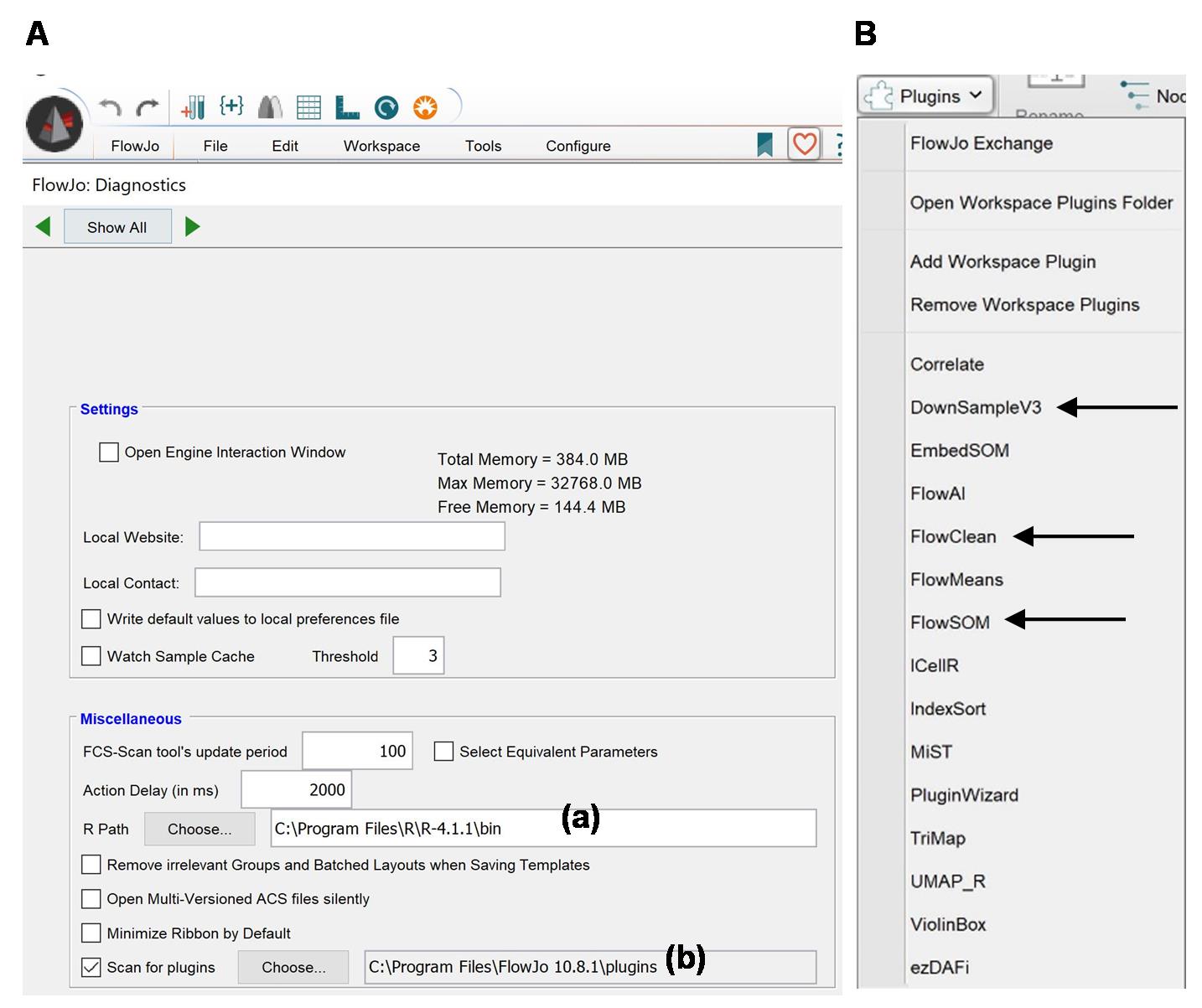Click the Local Website input field
Image resolution: width=1202 pixels, height=1008 pixels.
click(x=352, y=536)
